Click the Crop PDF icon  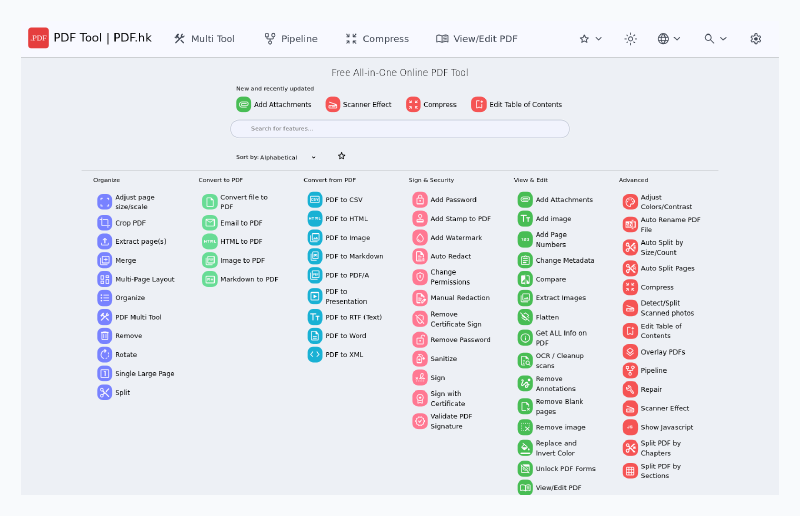[x=105, y=223]
